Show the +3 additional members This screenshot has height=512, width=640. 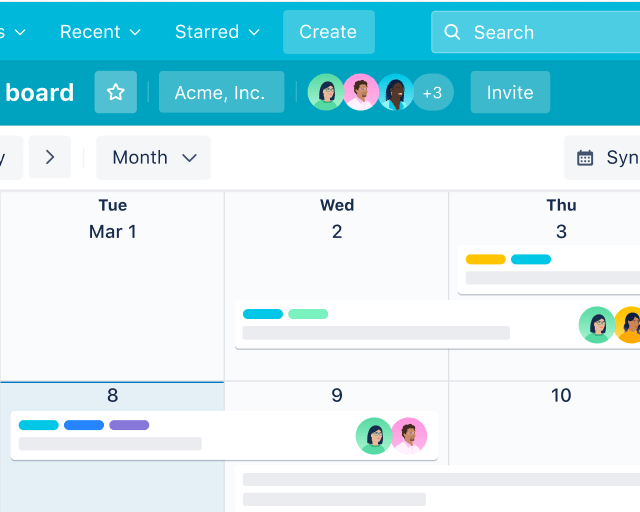(x=433, y=92)
